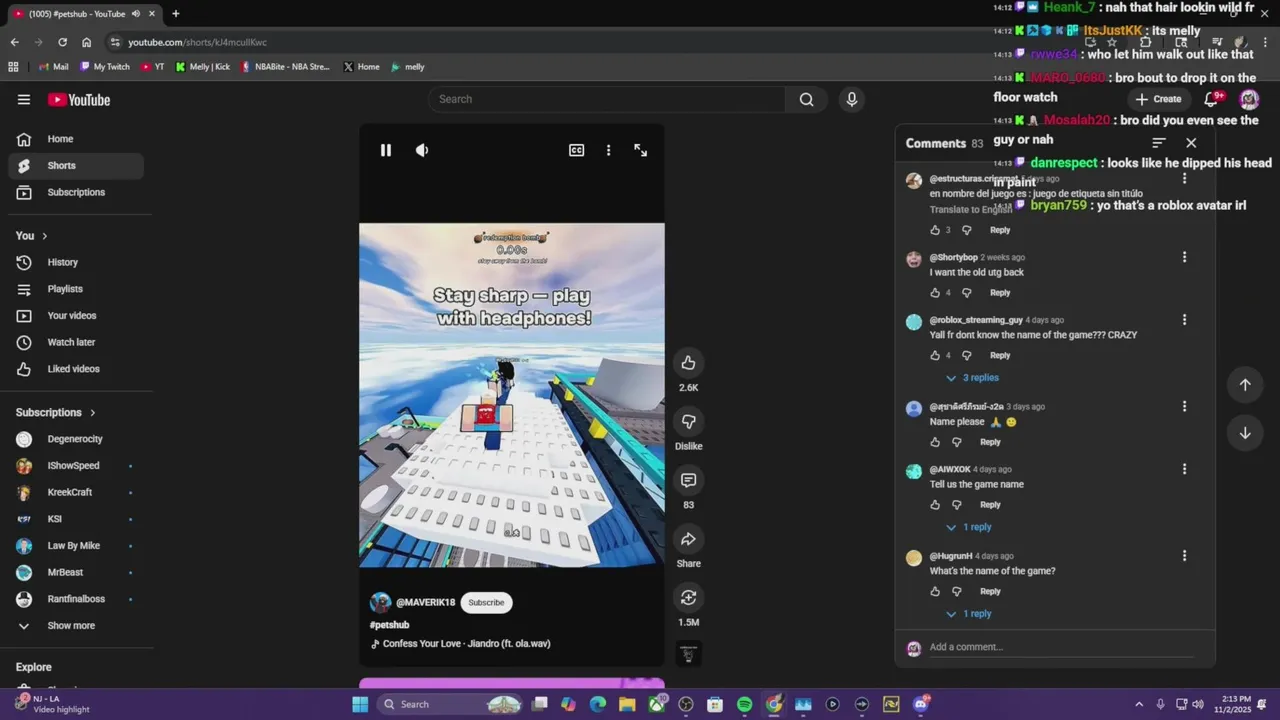Image resolution: width=1280 pixels, height=720 pixels.
Task: Open the @MAVERIK18 channel link
Action: [x=425, y=602]
